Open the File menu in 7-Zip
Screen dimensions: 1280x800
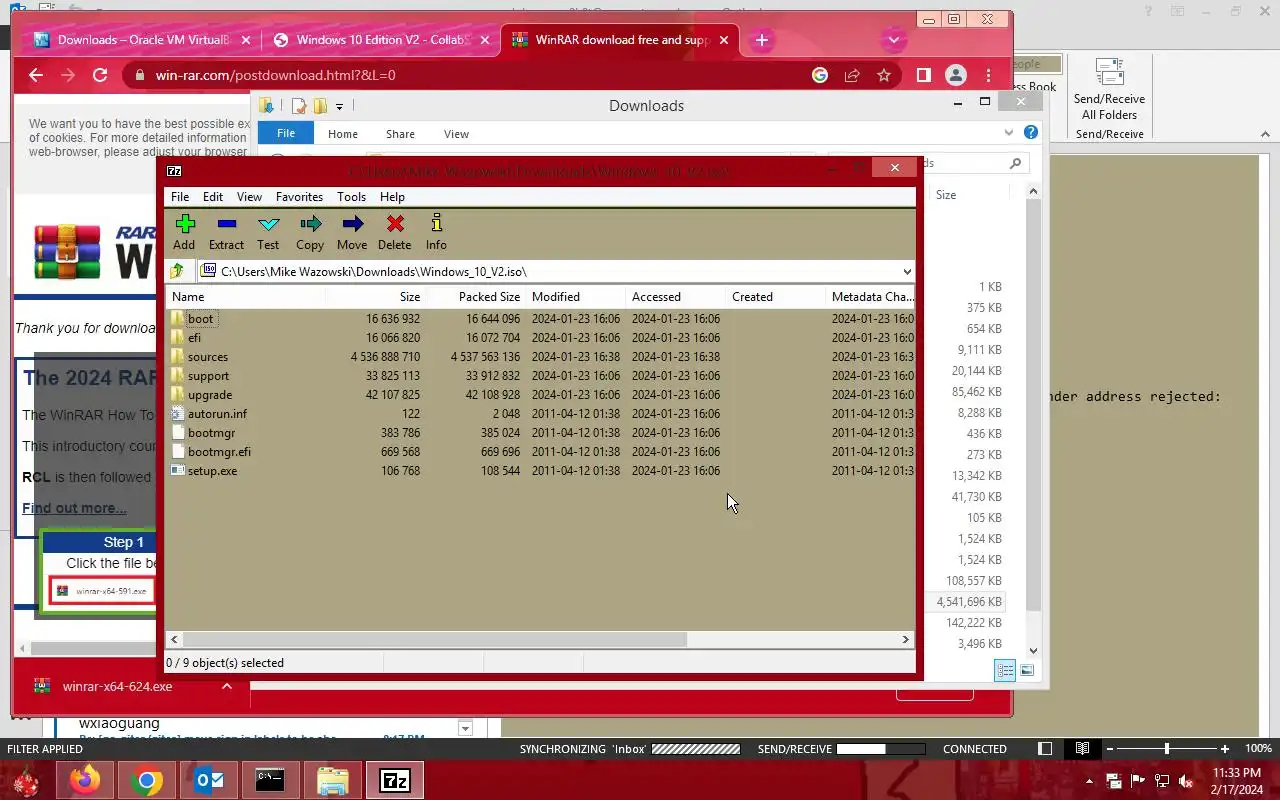tap(180, 197)
